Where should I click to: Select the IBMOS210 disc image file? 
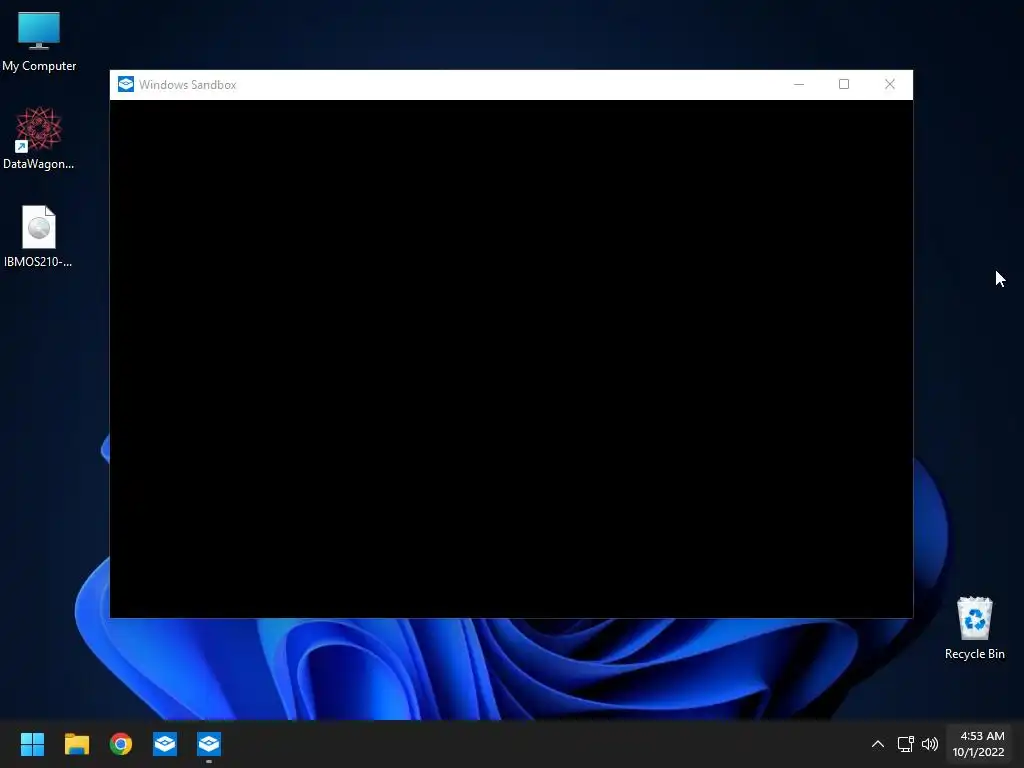[39, 236]
